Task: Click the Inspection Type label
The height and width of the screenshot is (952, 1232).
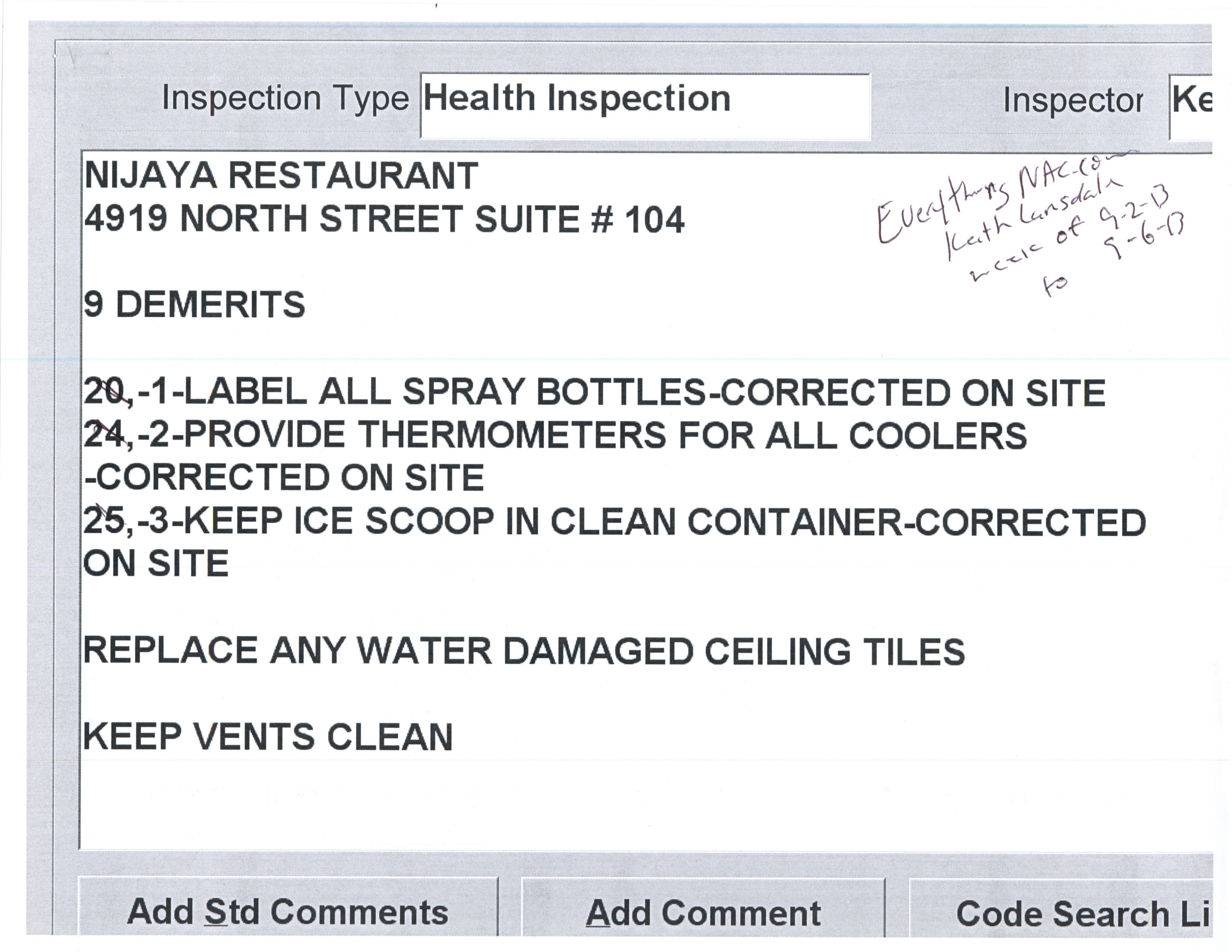Action: coord(285,98)
